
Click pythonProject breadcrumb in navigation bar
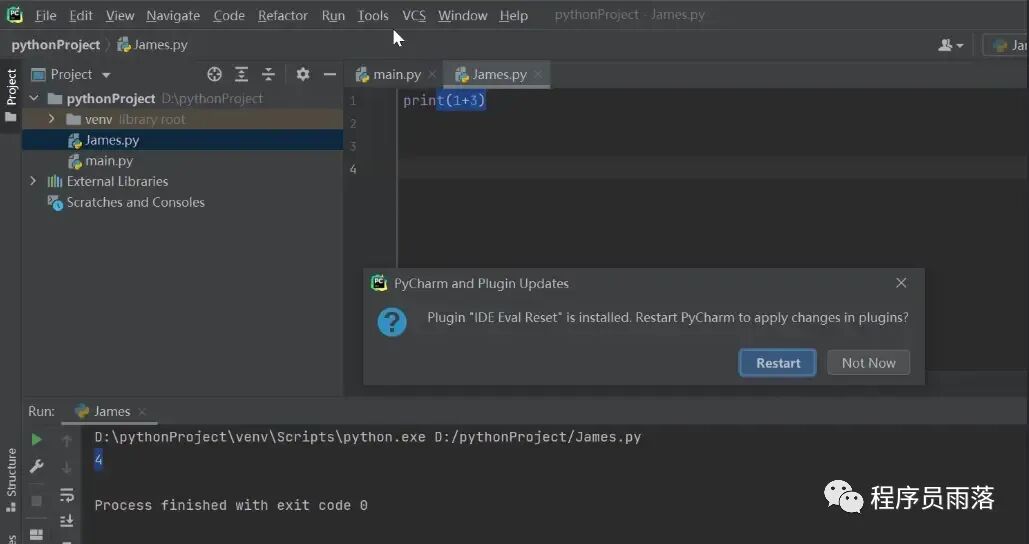[56, 45]
